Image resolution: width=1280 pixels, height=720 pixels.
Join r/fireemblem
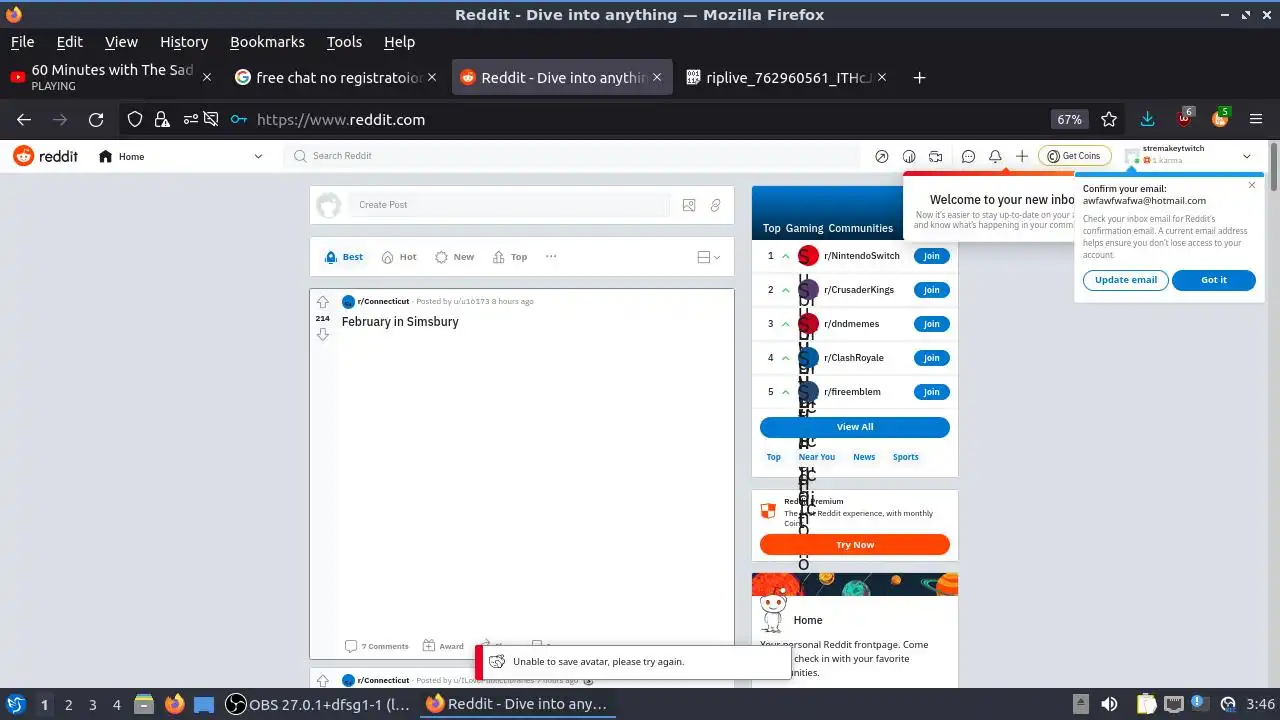(931, 392)
